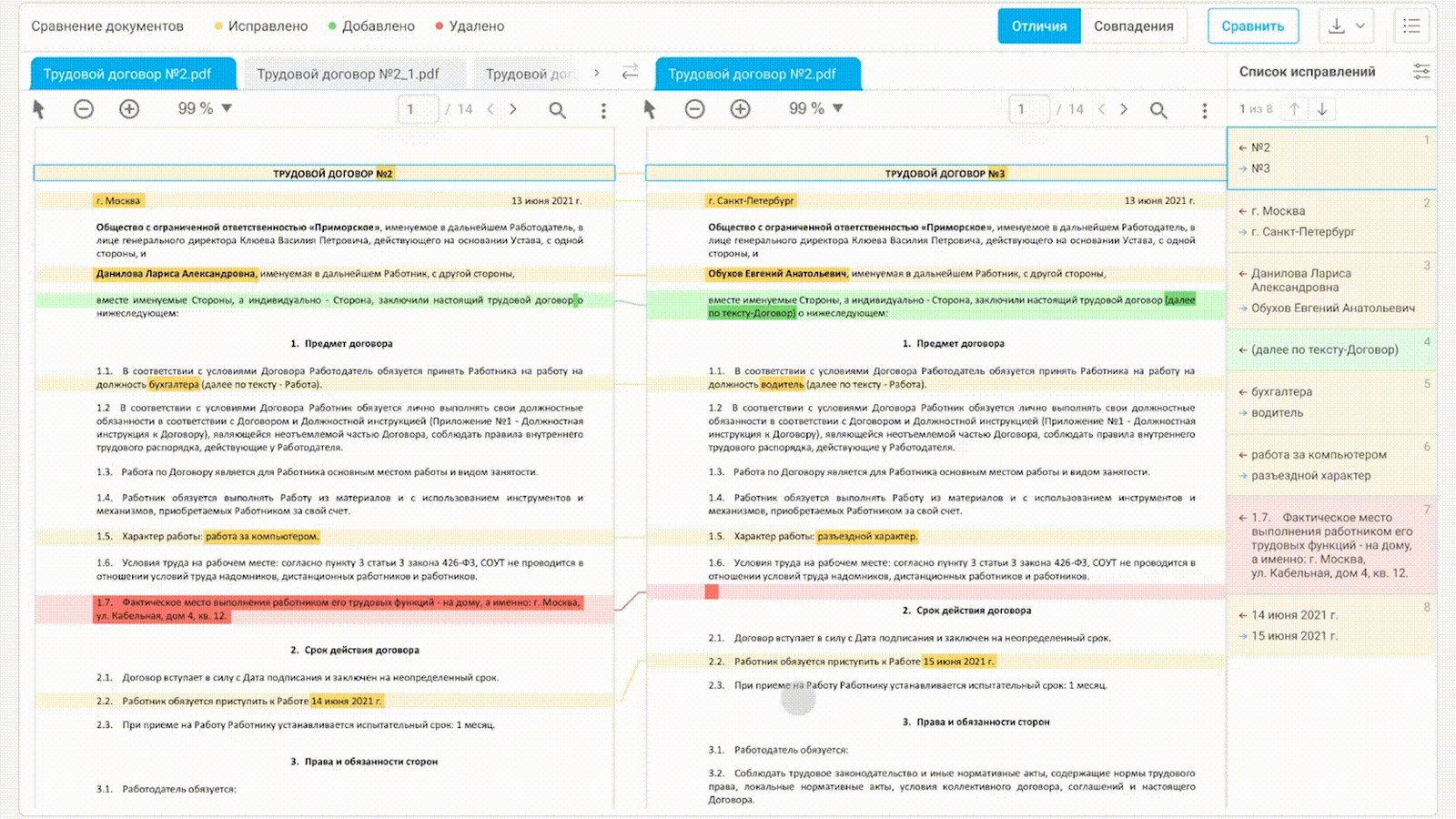Go to next page in right document
Screen dimensions: 1456x819
tap(1124, 109)
